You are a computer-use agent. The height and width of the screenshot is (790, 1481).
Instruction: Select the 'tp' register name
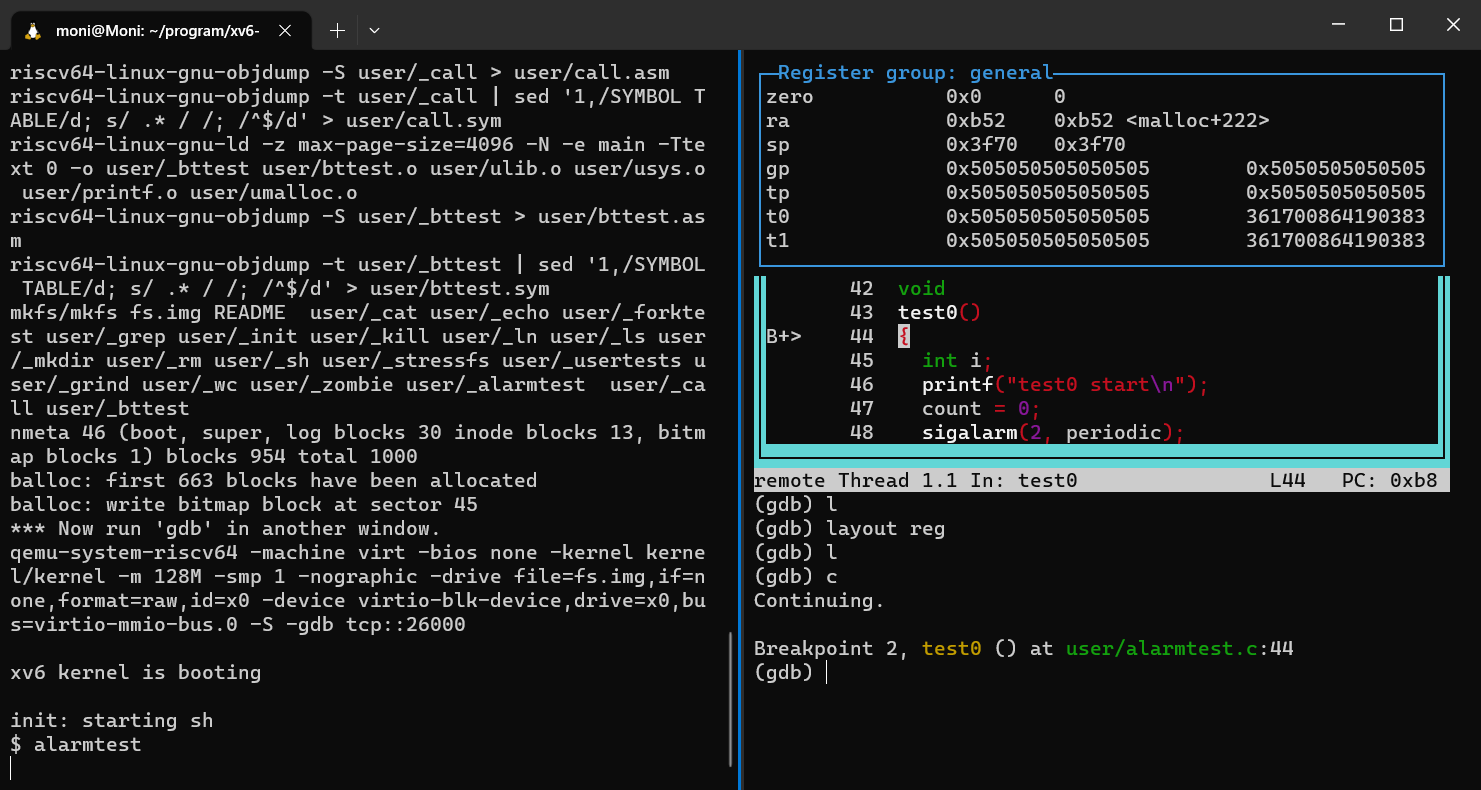pos(778,193)
